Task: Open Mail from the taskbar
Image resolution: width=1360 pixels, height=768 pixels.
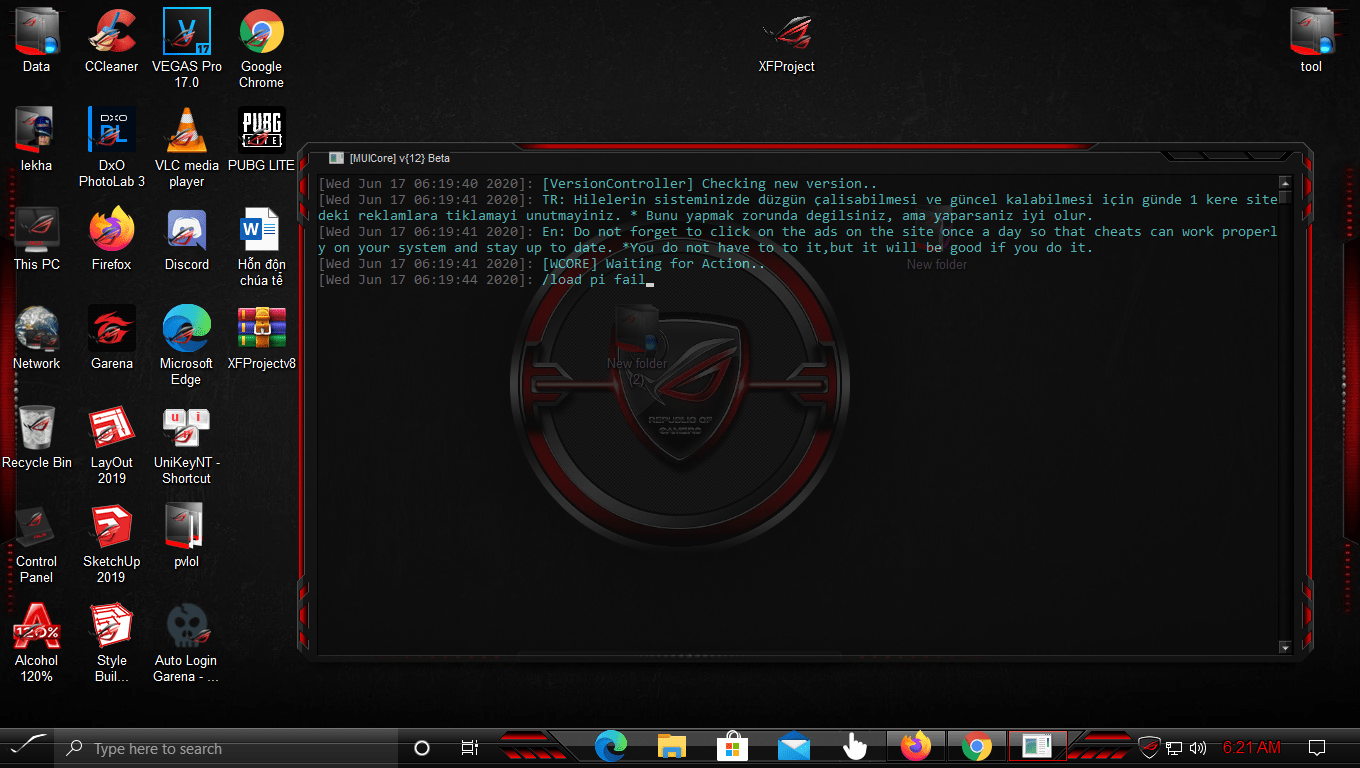Action: [793, 747]
